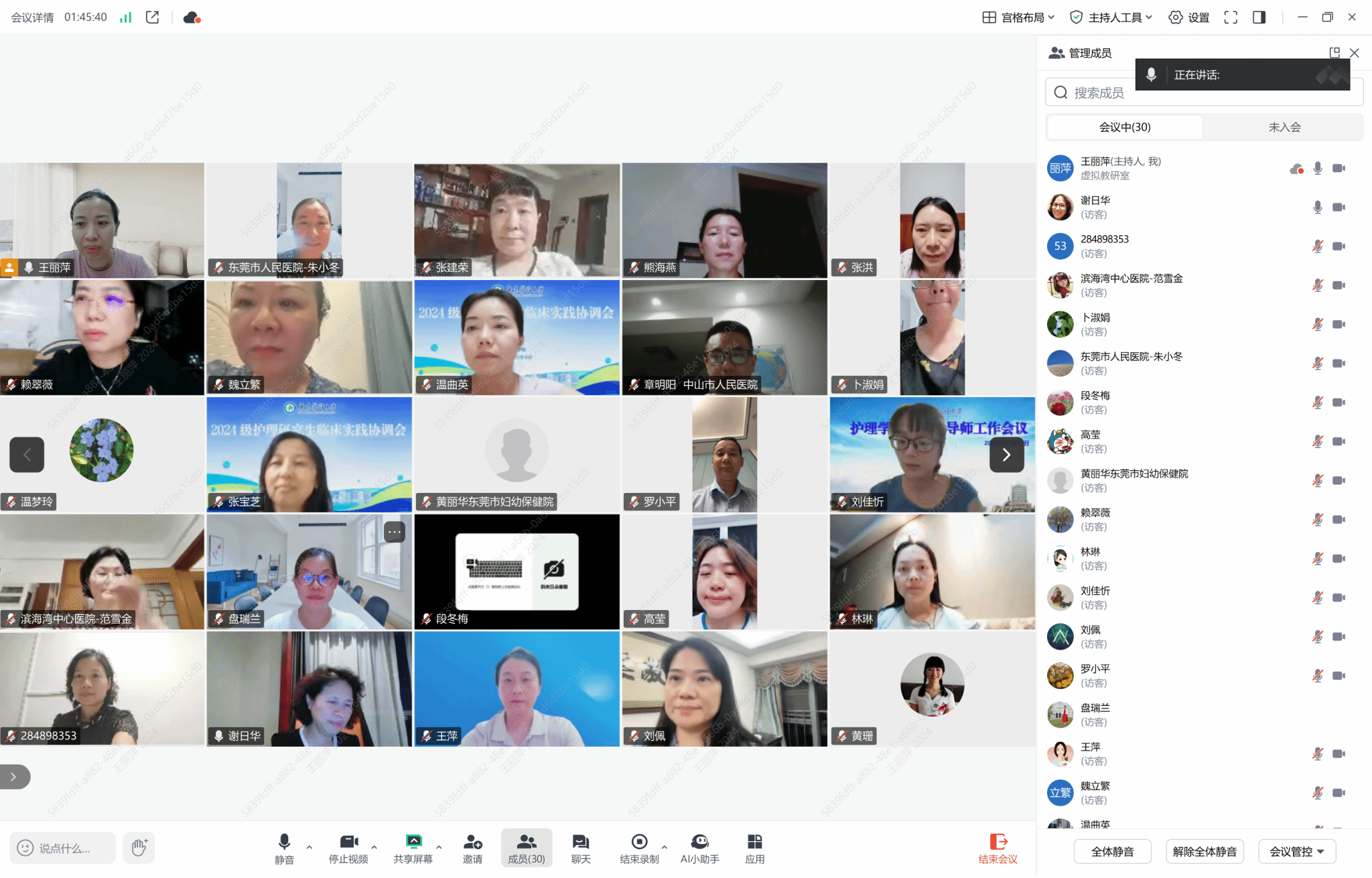Toggle the mute microphone button
Image resolution: width=1372 pixels, height=878 pixels.
click(x=284, y=842)
